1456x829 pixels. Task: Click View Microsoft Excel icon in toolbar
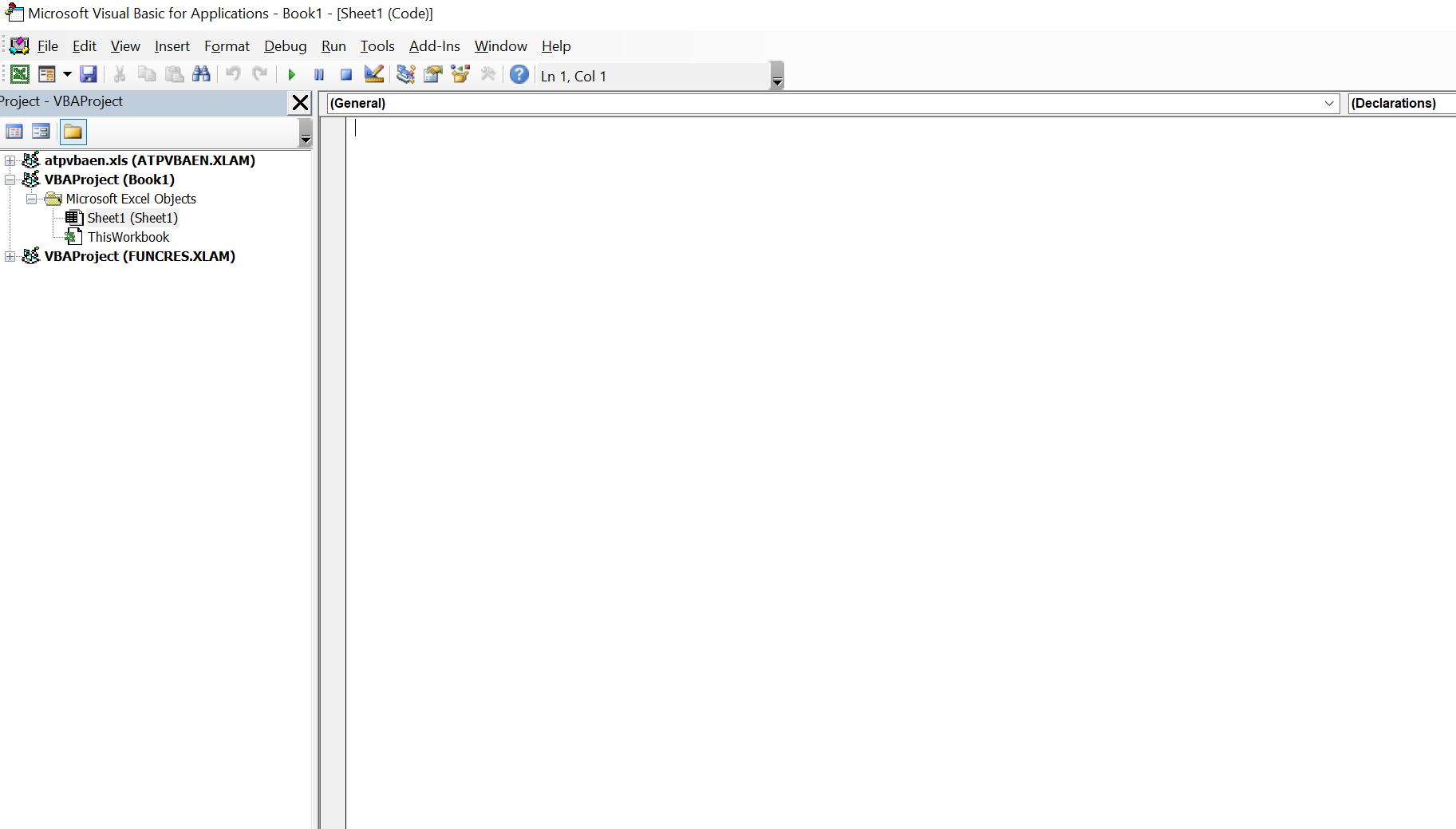20,74
